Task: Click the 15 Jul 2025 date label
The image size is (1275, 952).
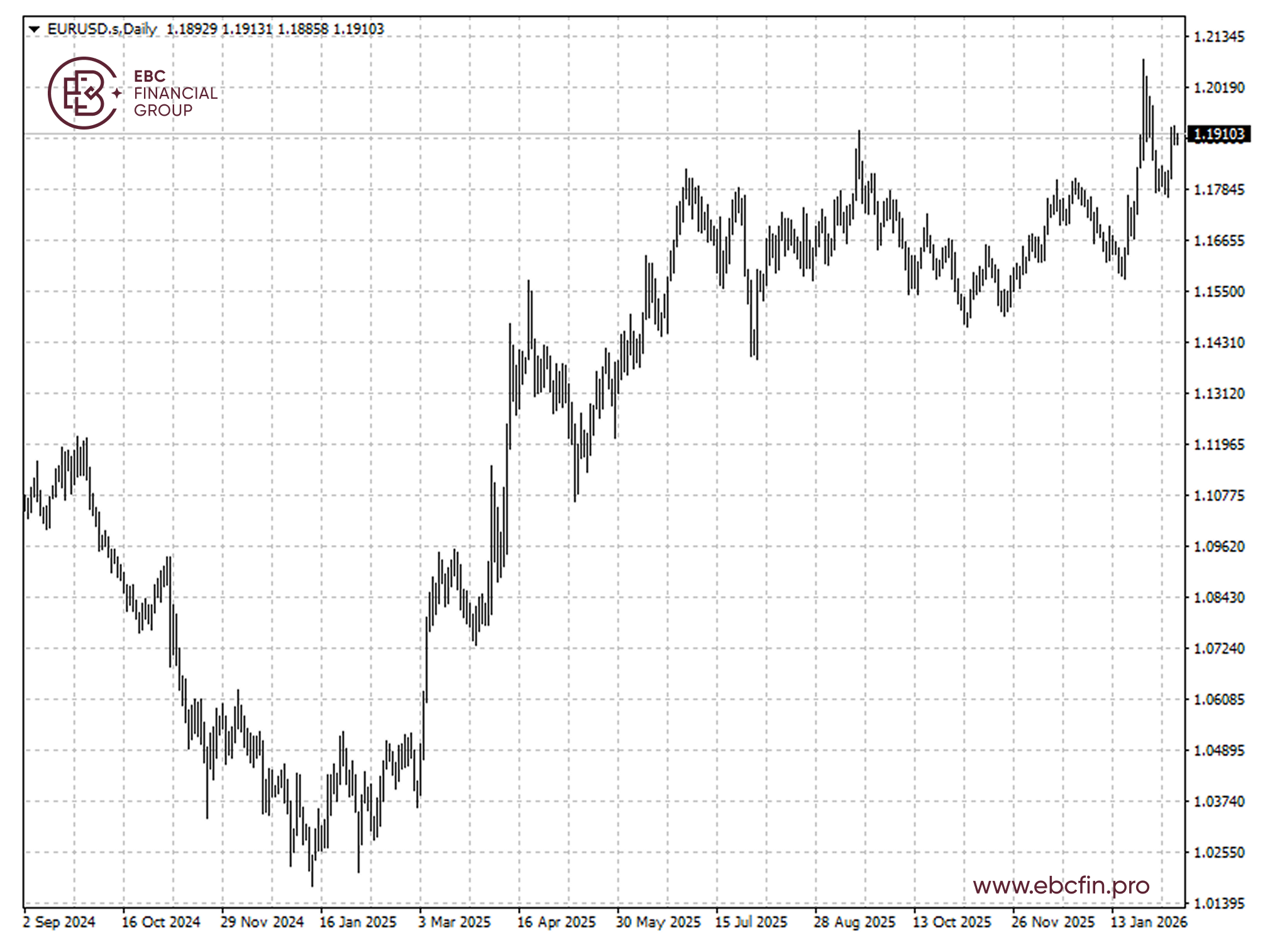Action: [x=751, y=922]
